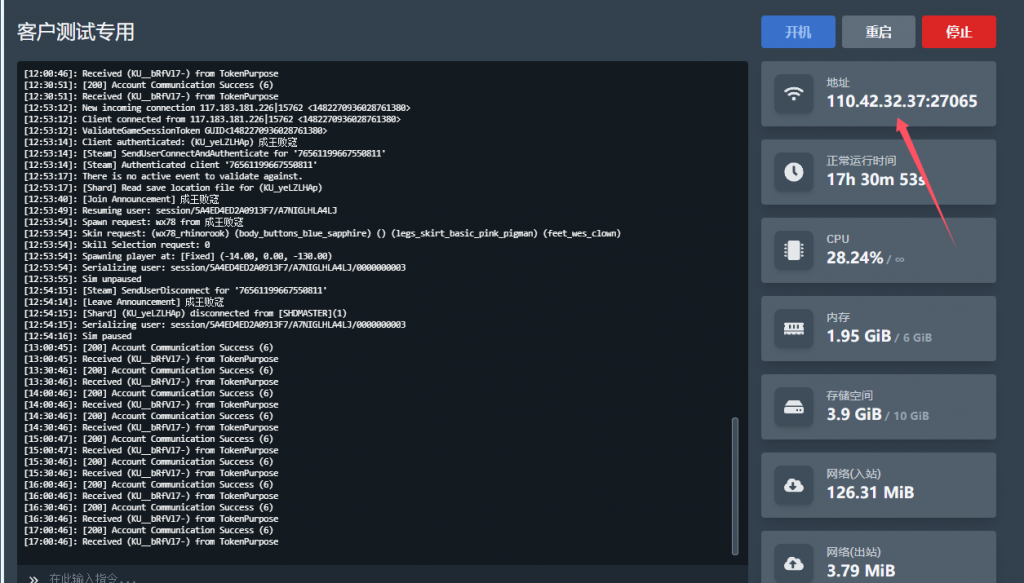Click the double-chevron console prompt icon
This screenshot has height=583, width=1024.
(x=33, y=577)
